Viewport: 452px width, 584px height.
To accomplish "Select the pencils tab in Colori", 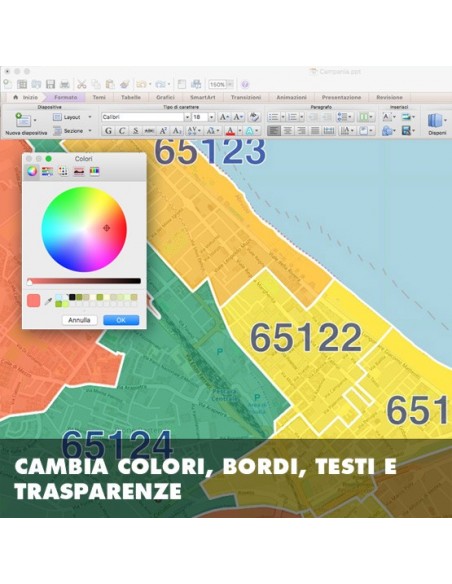I will coord(95,171).
